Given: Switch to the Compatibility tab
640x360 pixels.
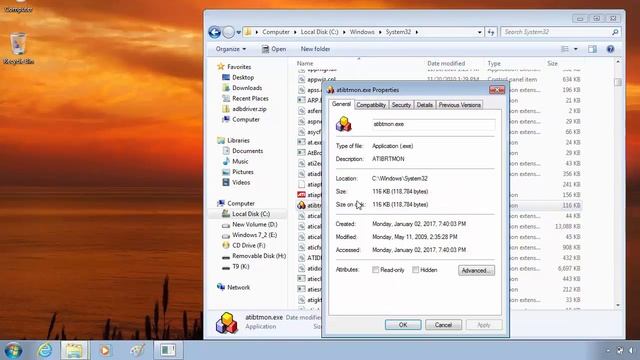Looking at the screenshot, I should tap(371, 105).
